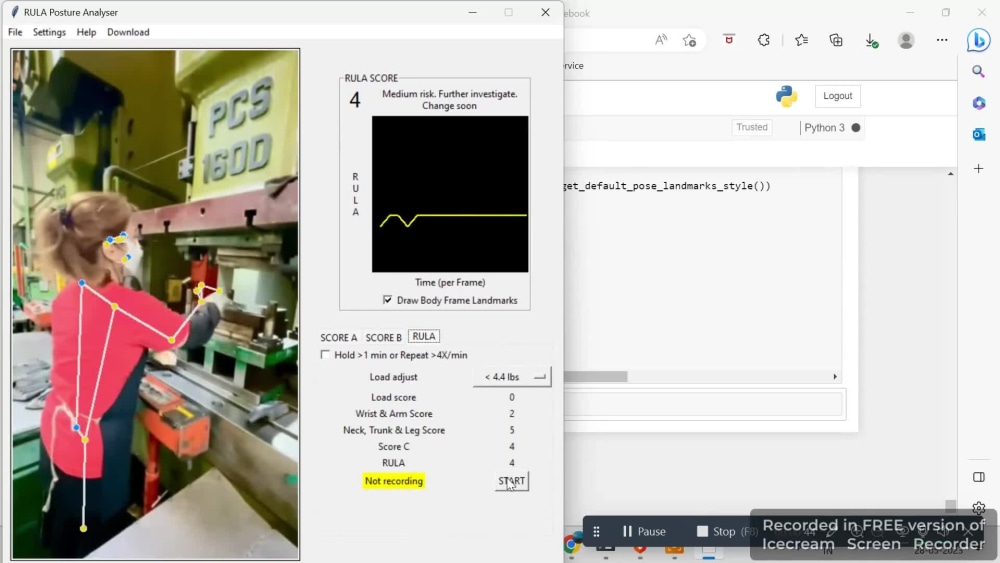This screenshot has width=1000, height=563.
Task: Open the Download menu
Action: [x=128, y=32]
